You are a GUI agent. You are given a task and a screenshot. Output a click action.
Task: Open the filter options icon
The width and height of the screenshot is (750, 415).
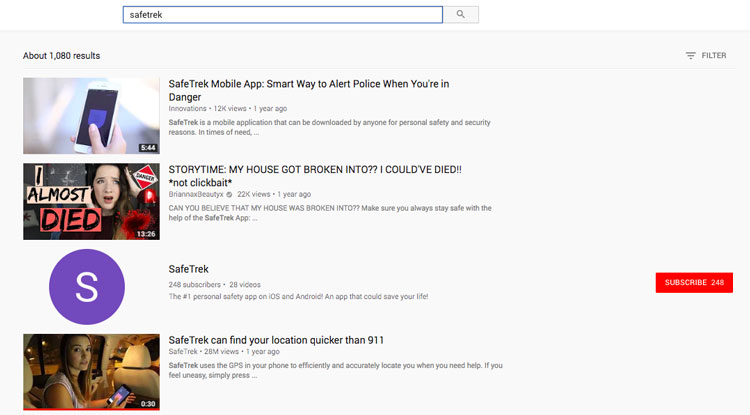click(690, 55)
